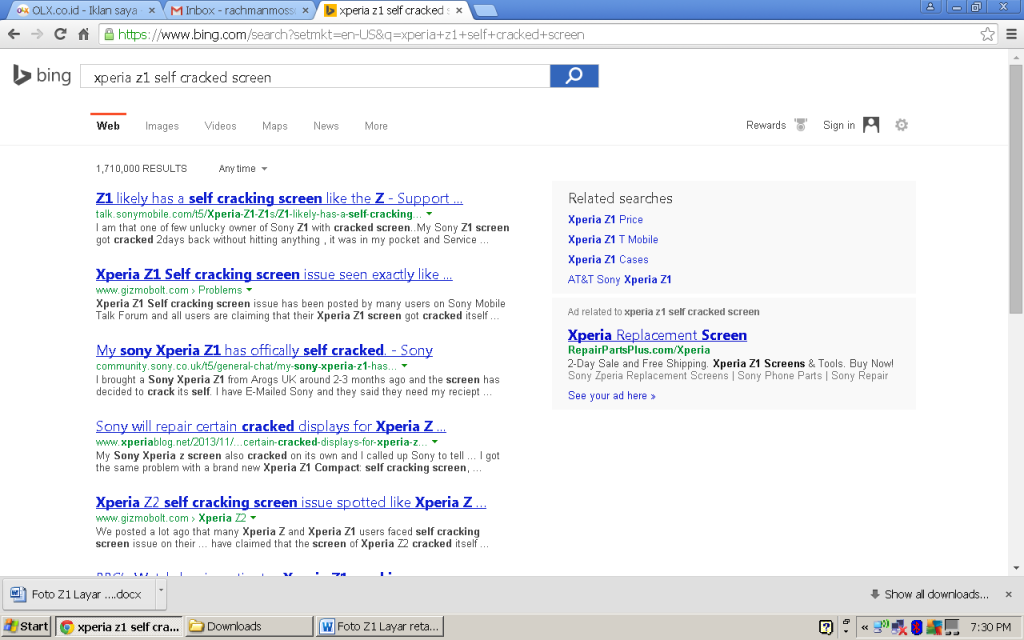
Task: Open the News search tab
Action: [325, 126]
